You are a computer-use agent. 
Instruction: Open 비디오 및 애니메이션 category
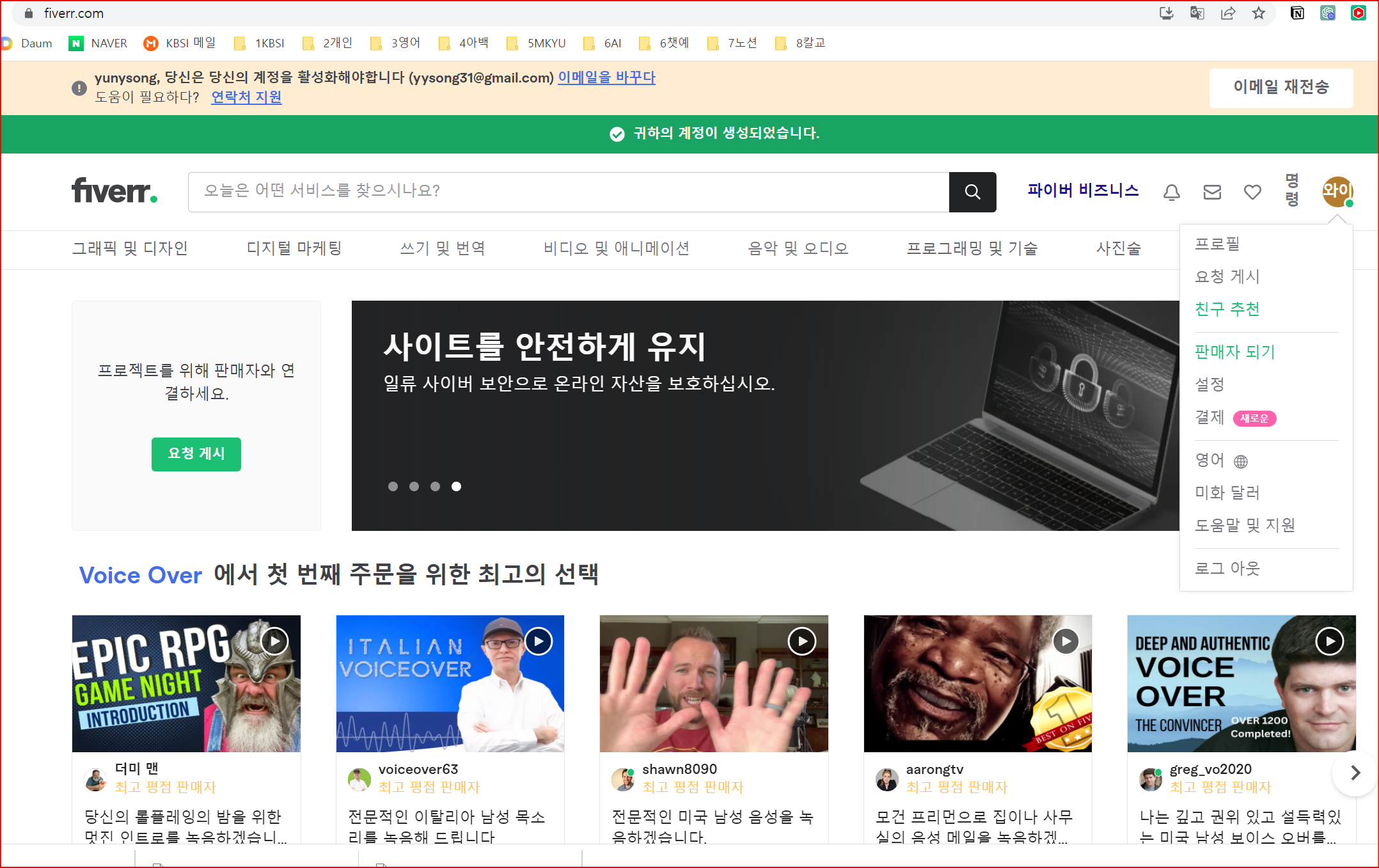[617, 248]
